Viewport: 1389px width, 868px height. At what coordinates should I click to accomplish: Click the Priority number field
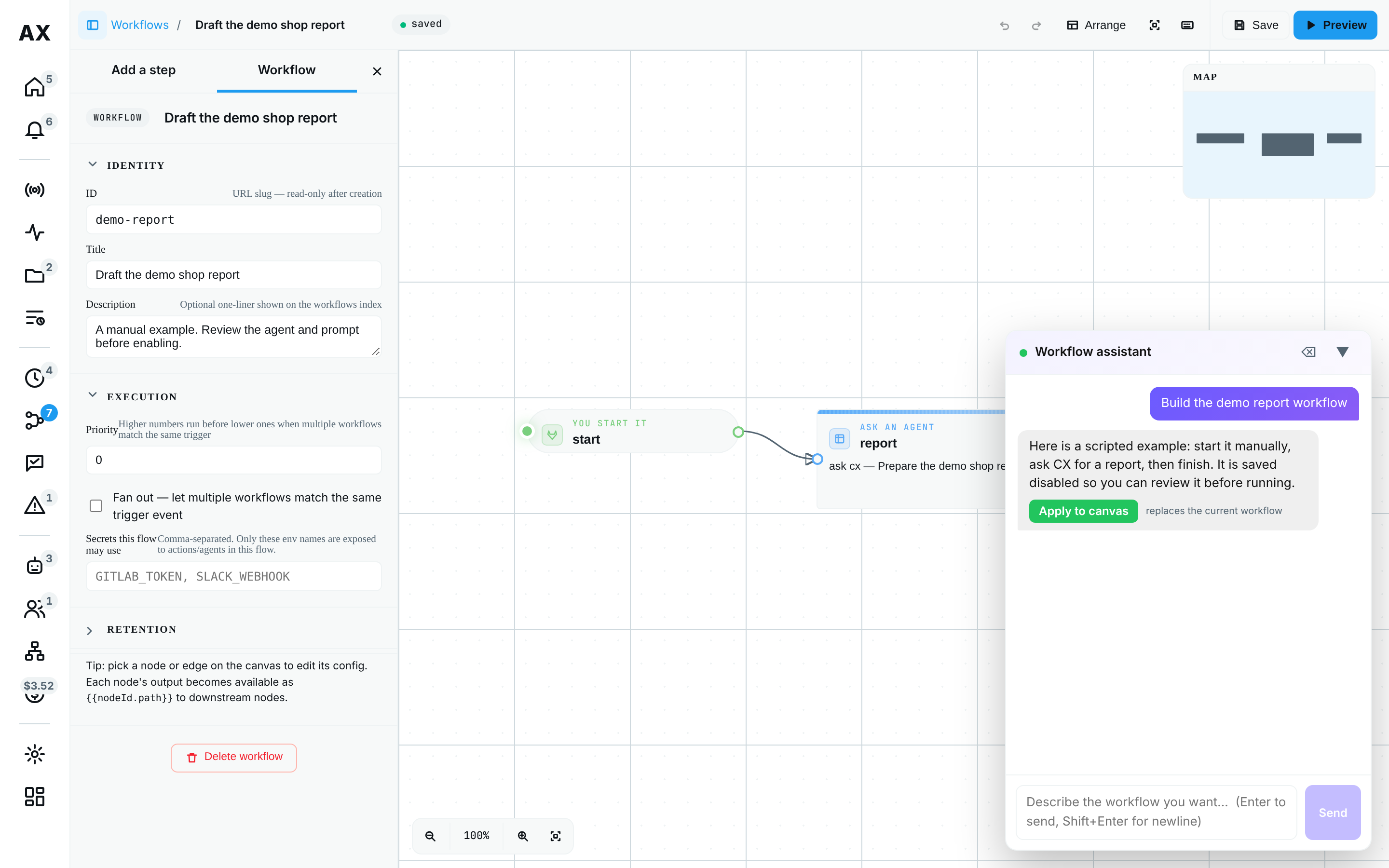[233, 460]
